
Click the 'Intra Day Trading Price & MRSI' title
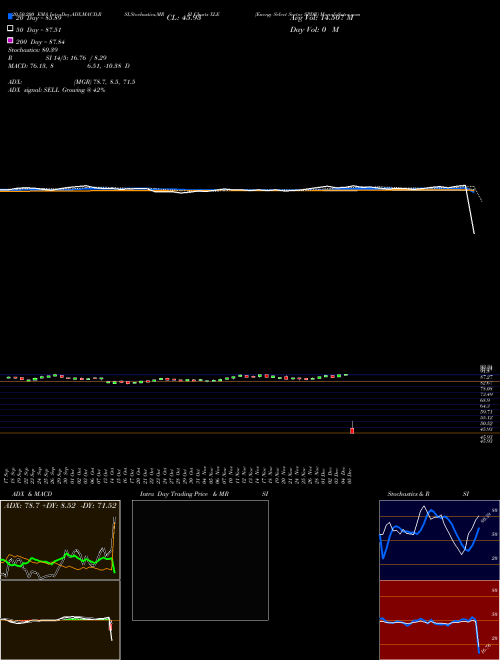(204, 494)
